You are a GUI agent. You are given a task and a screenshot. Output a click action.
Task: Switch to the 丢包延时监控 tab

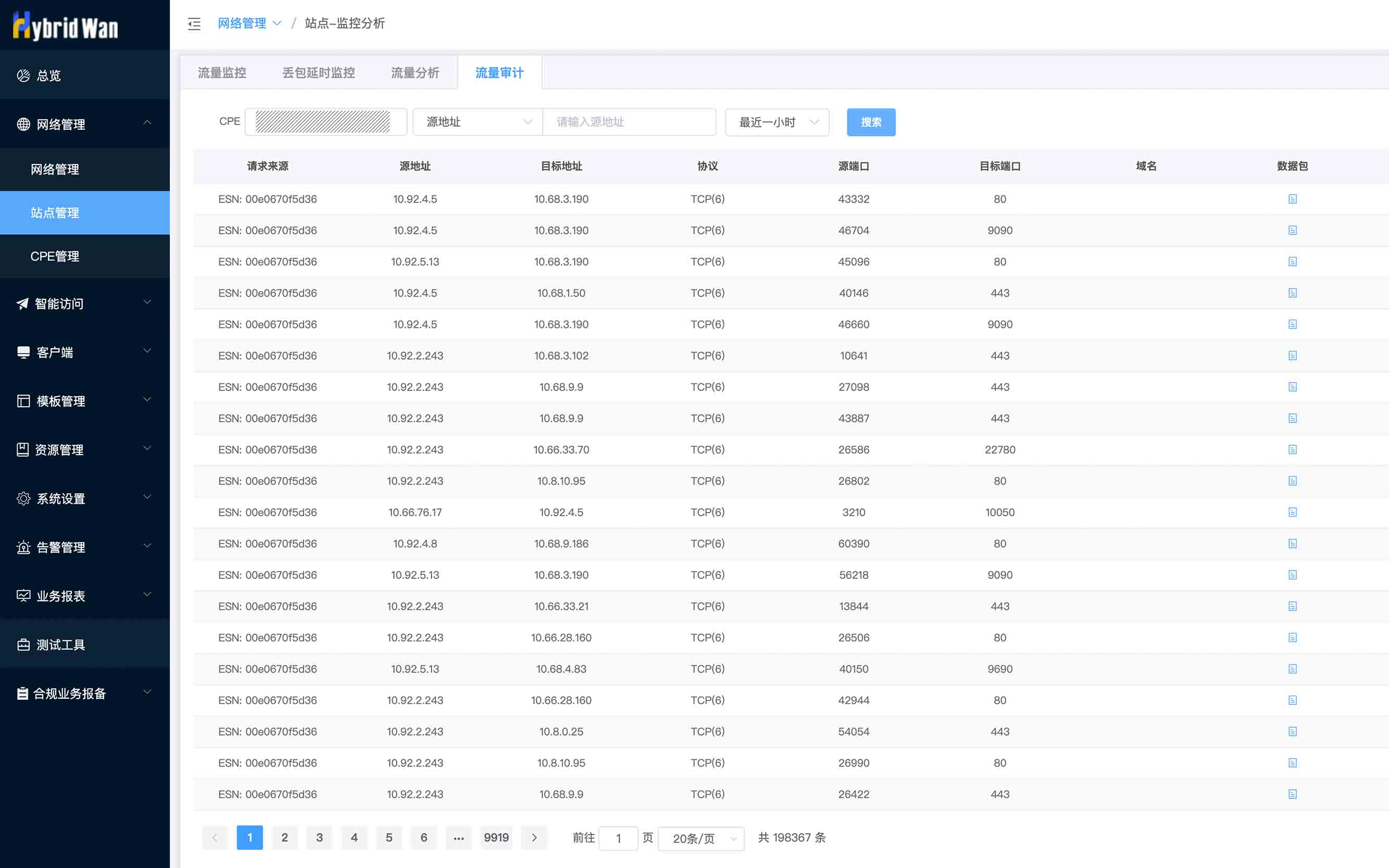[318, 73]
